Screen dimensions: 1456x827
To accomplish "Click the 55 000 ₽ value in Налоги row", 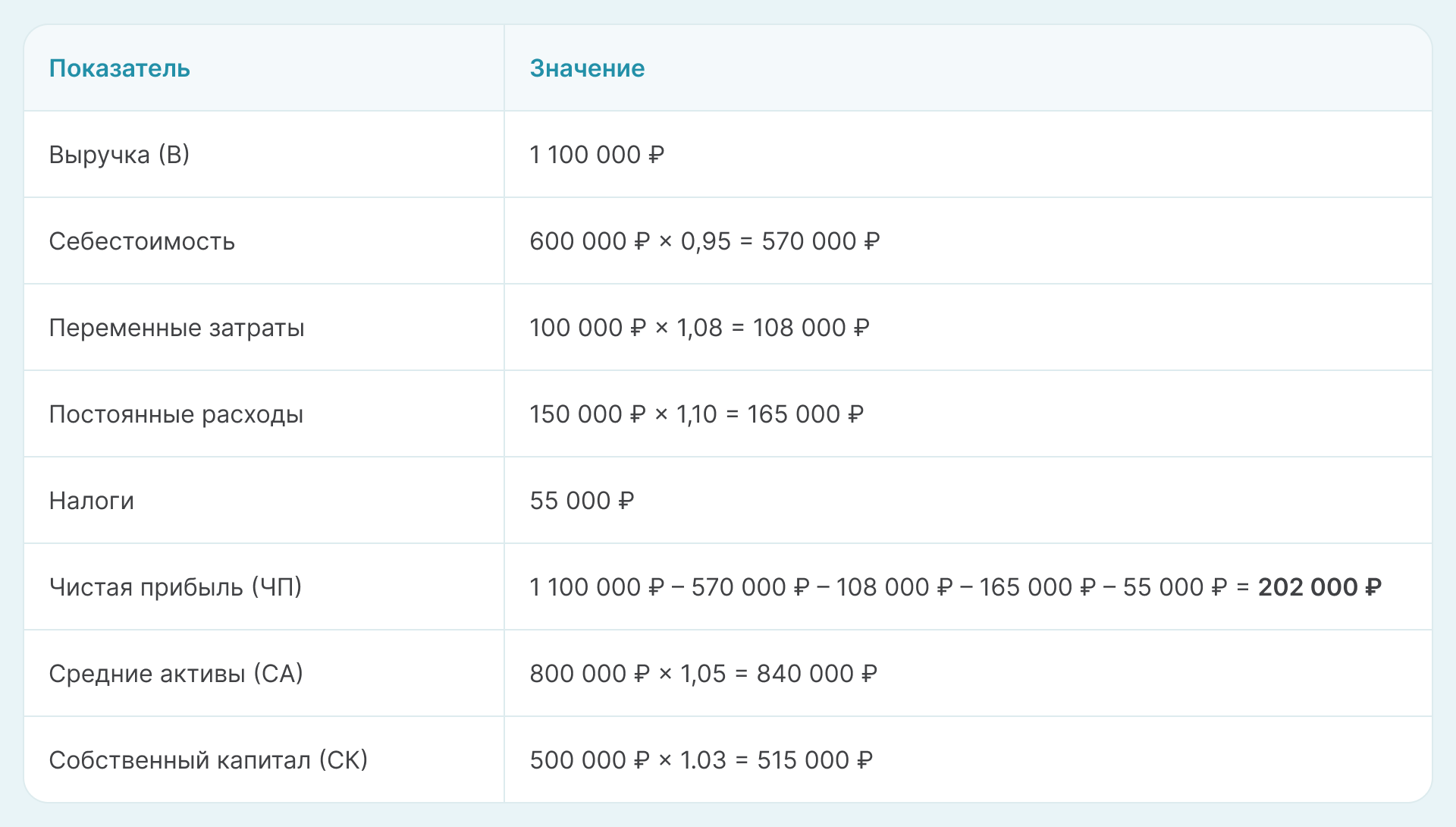I will click(582, 501).
